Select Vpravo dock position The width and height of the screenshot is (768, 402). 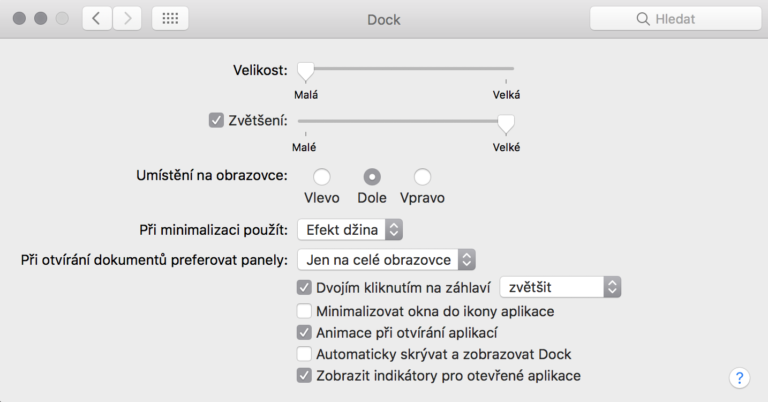tap(422, 177)
